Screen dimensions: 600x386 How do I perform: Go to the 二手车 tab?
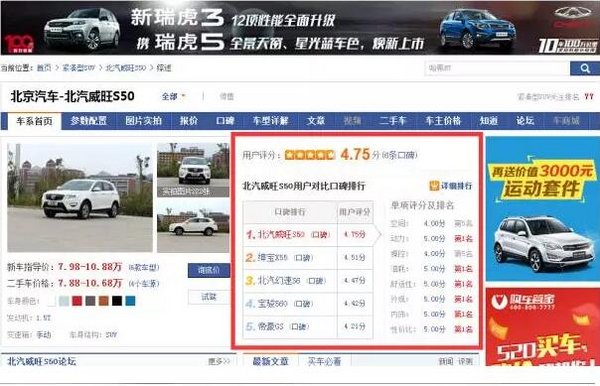point(393,121)
